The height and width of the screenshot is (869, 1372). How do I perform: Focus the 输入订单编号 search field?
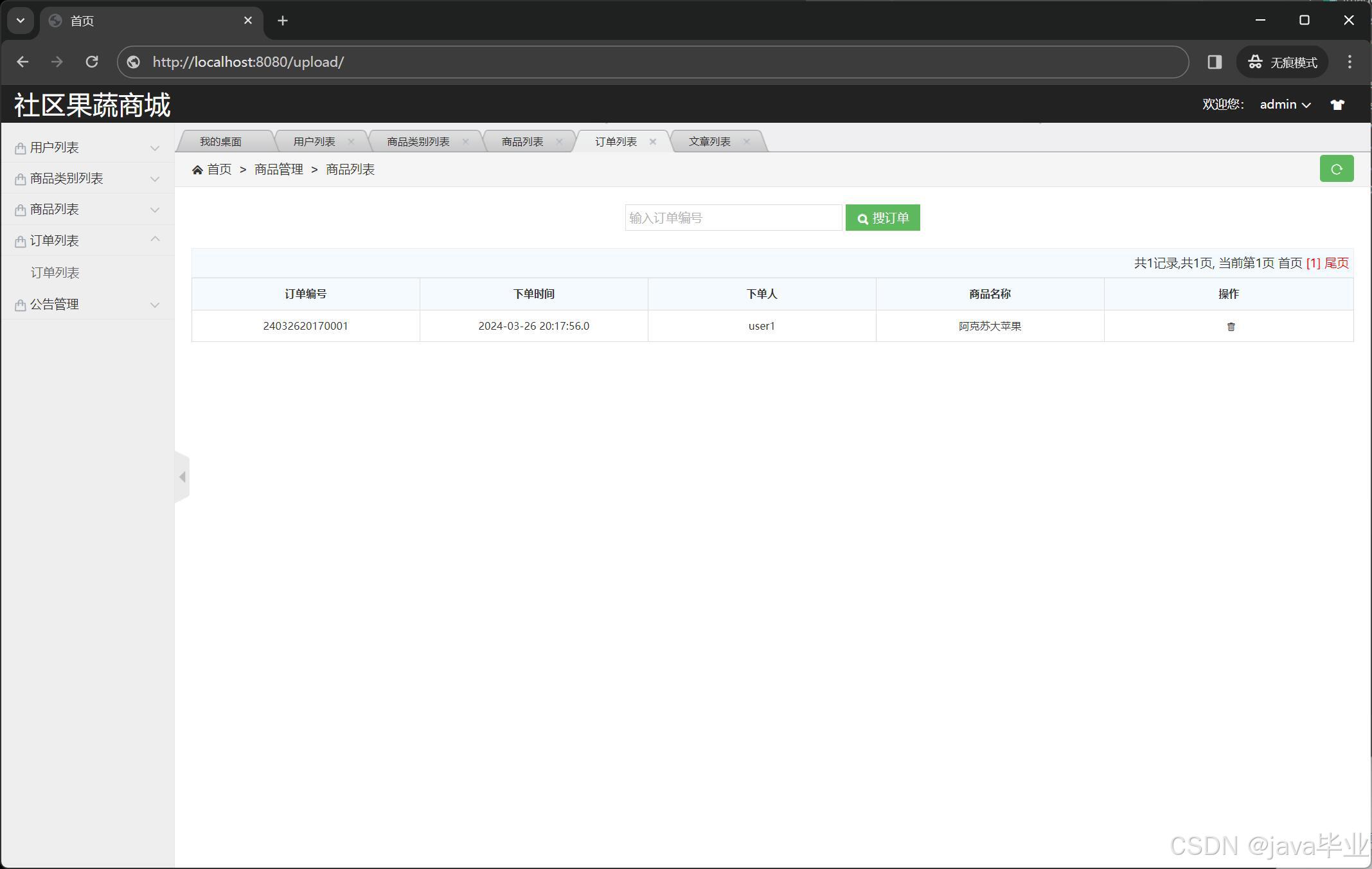point(733,218)
